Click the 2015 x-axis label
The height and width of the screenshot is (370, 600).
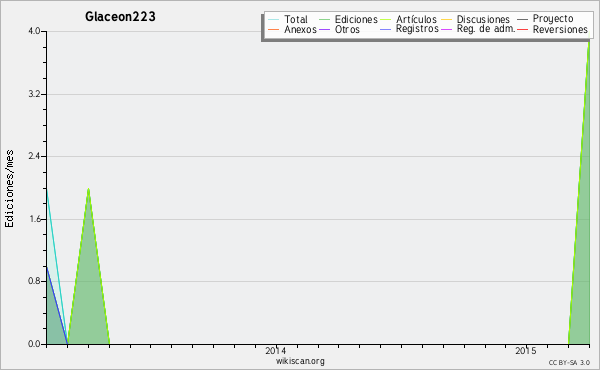coord(526,350)
